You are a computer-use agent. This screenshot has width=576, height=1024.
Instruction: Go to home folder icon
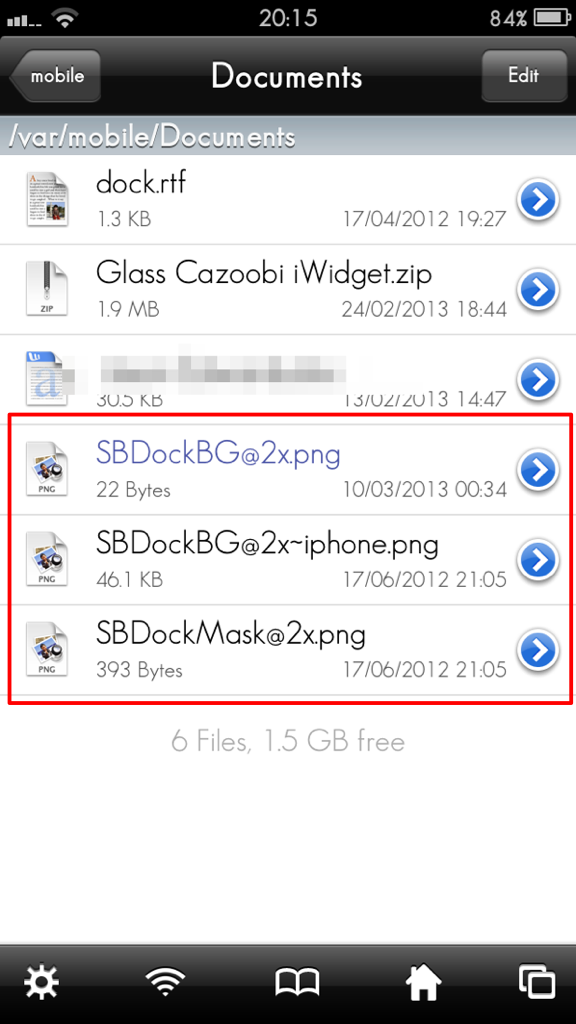click(x=423, y=982)
